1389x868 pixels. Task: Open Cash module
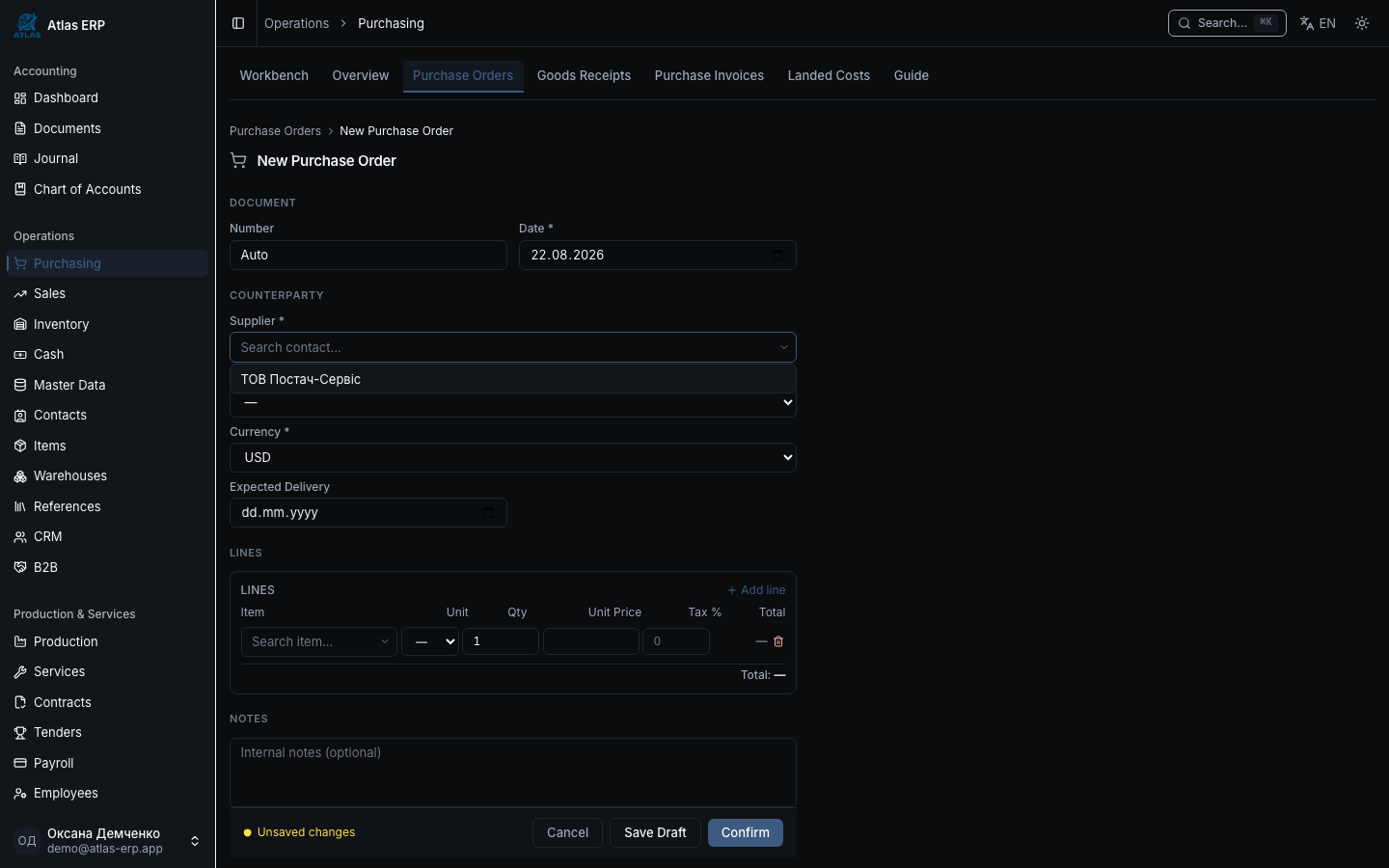[107, 354]
